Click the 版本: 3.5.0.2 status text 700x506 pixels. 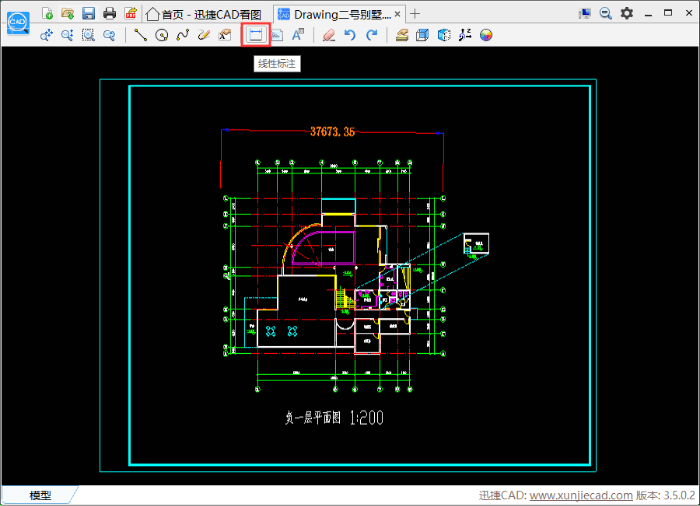[666, 495]
